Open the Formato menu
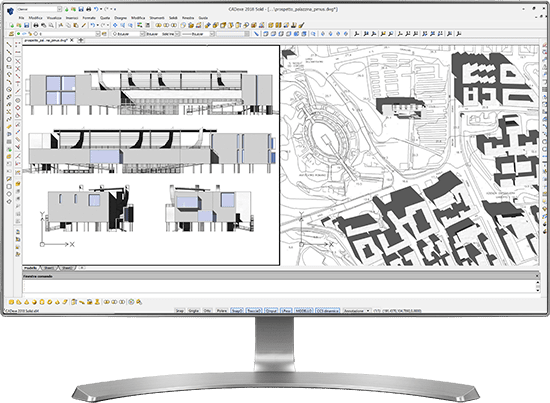 [x=89, y=18]
